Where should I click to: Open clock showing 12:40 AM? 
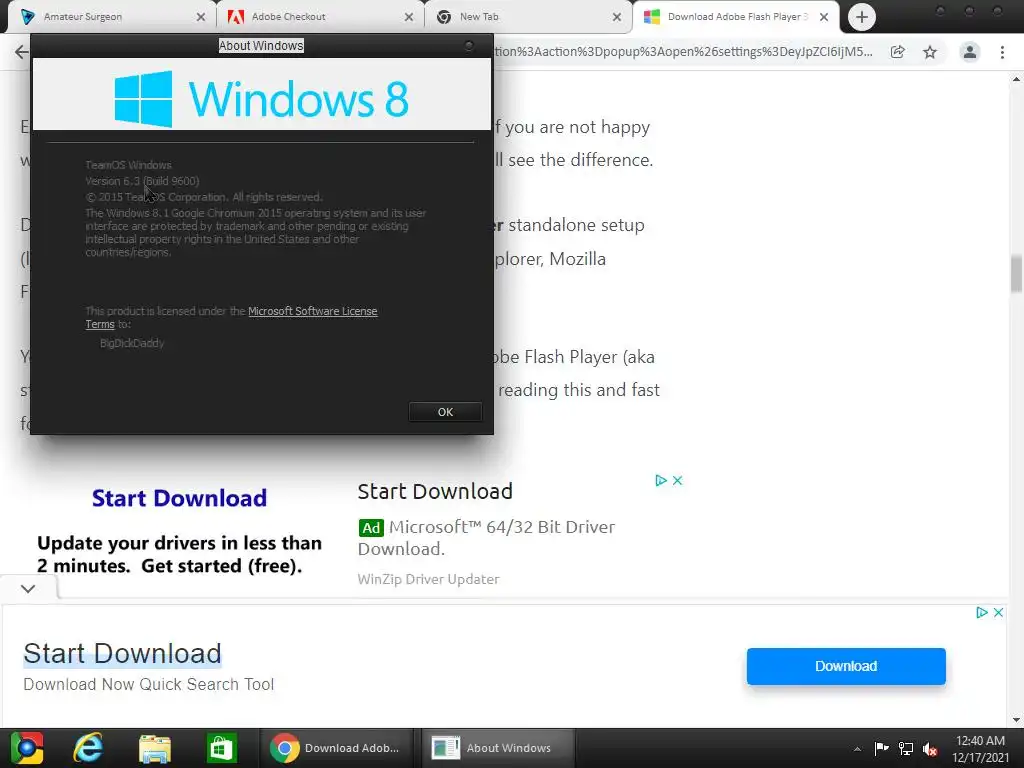[980, 749]
